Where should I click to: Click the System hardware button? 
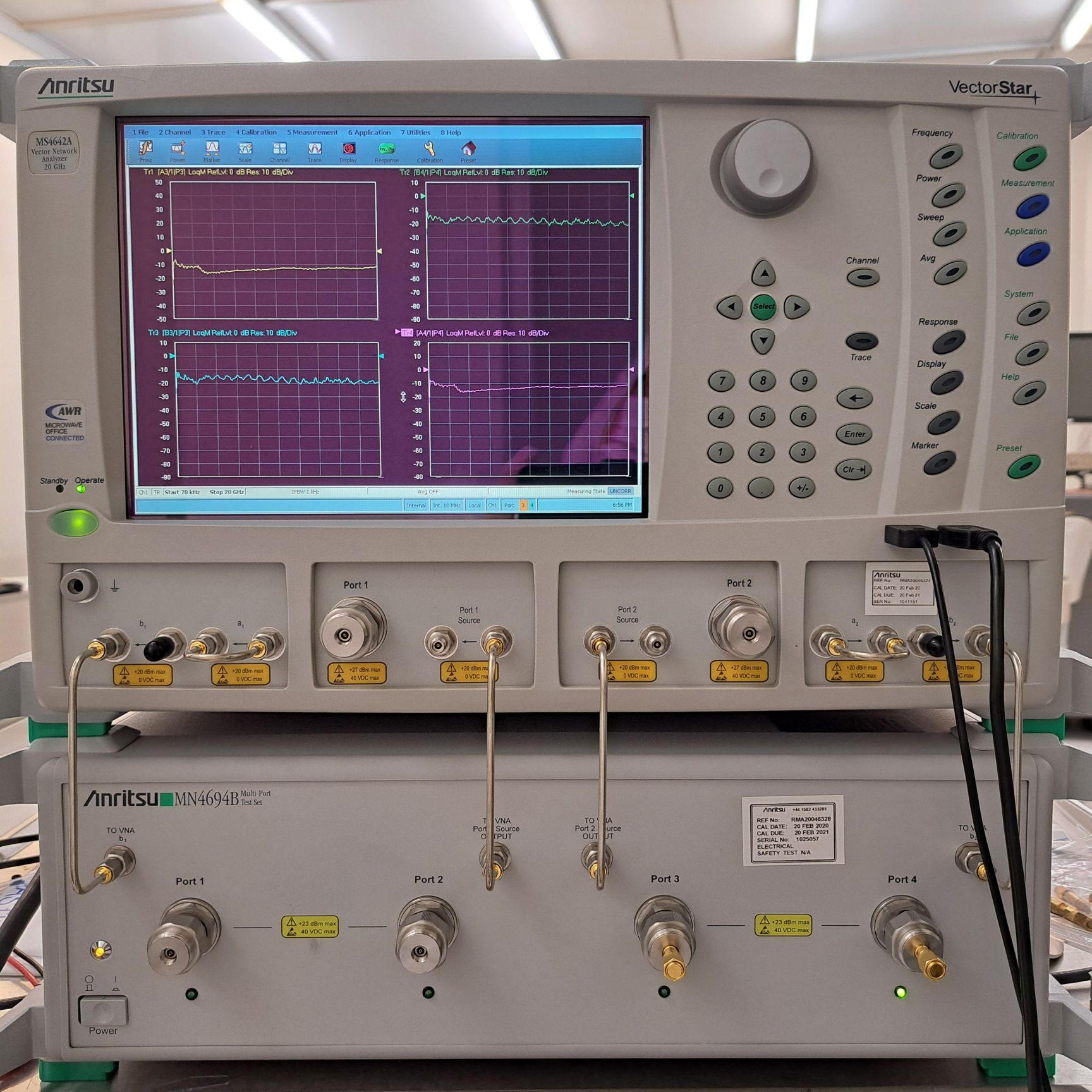tap(1033, 313)
